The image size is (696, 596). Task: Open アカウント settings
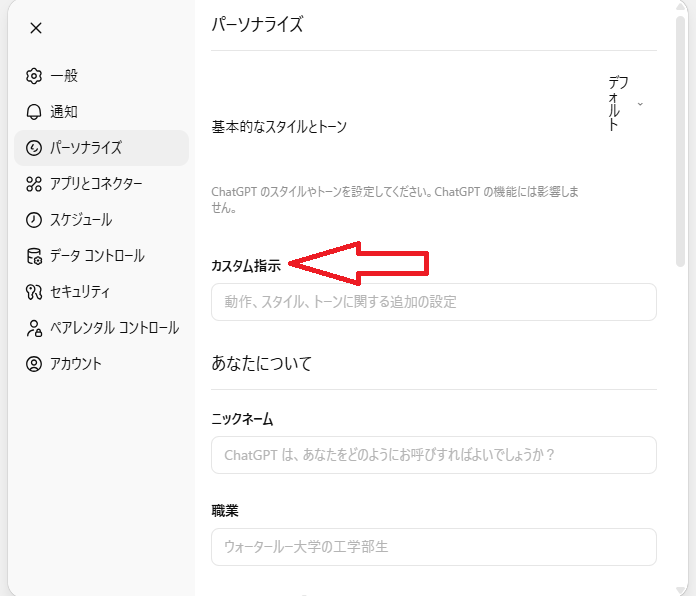coord(102,364)
